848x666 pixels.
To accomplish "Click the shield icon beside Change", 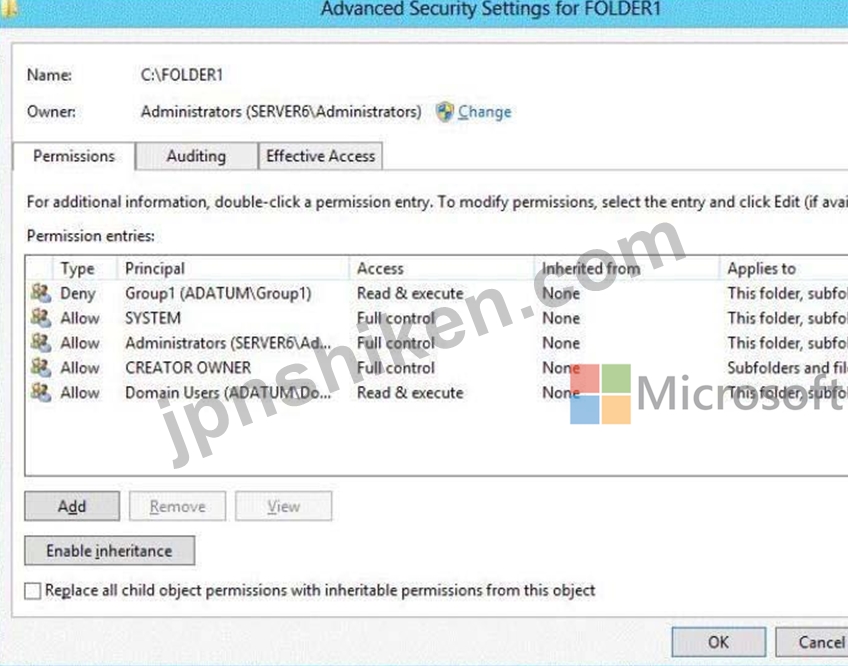I will pos(445,111).
